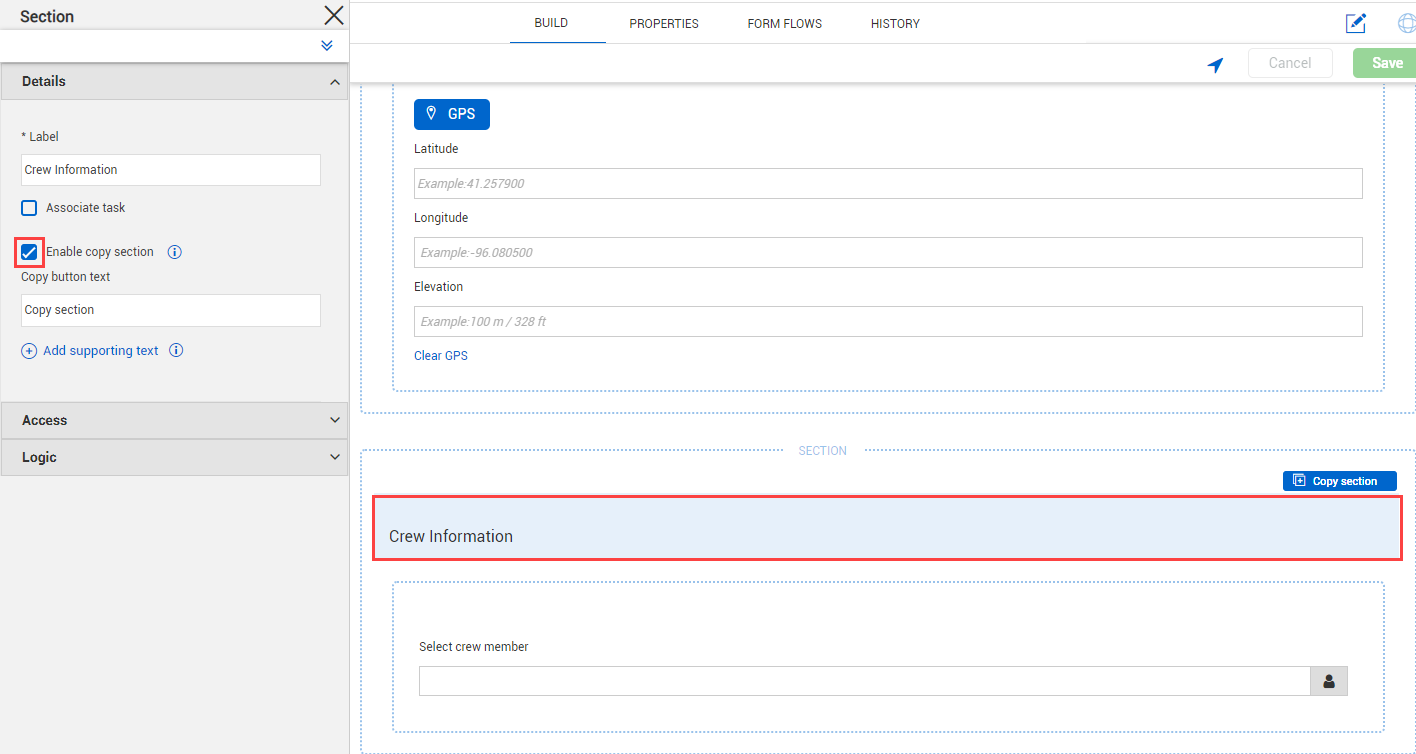Expand the Logic panel
Viewport: 1416px width, 754px height.
point(174,457)
